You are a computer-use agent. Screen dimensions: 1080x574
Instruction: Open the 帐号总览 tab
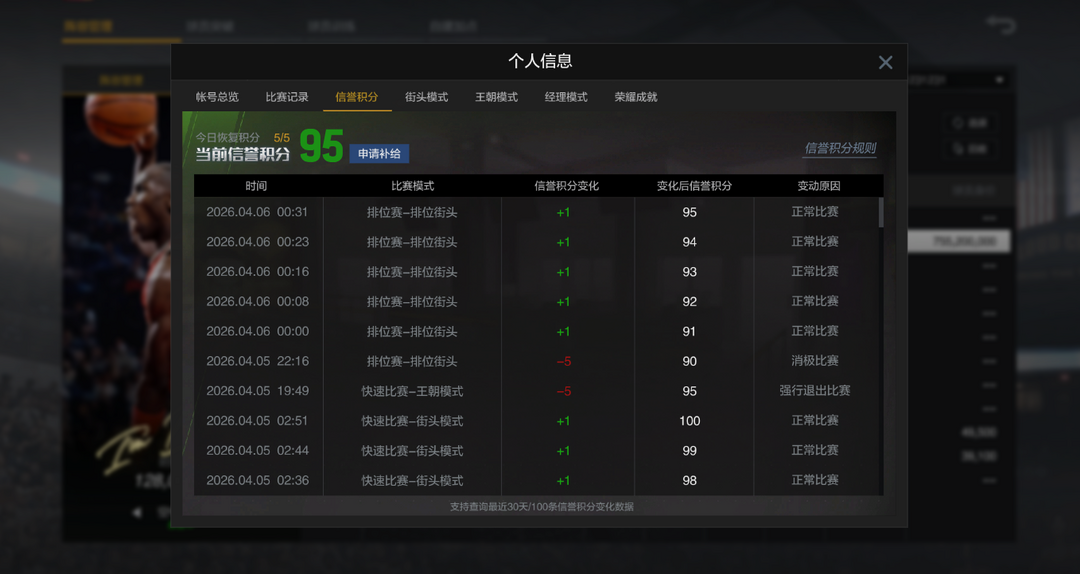(x=217, y=97)
